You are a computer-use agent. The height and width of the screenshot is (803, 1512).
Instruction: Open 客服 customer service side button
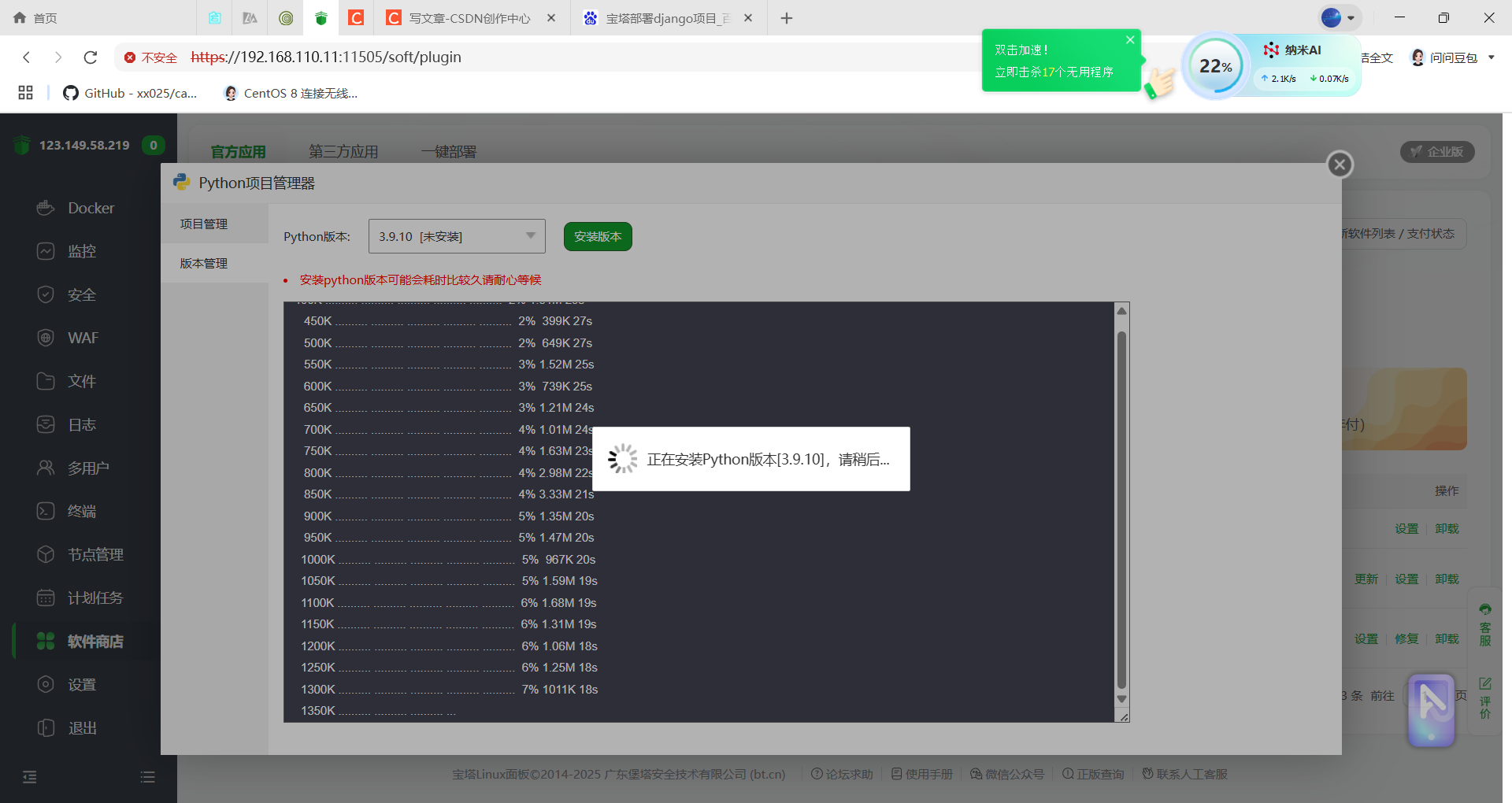click(1485, 624)
